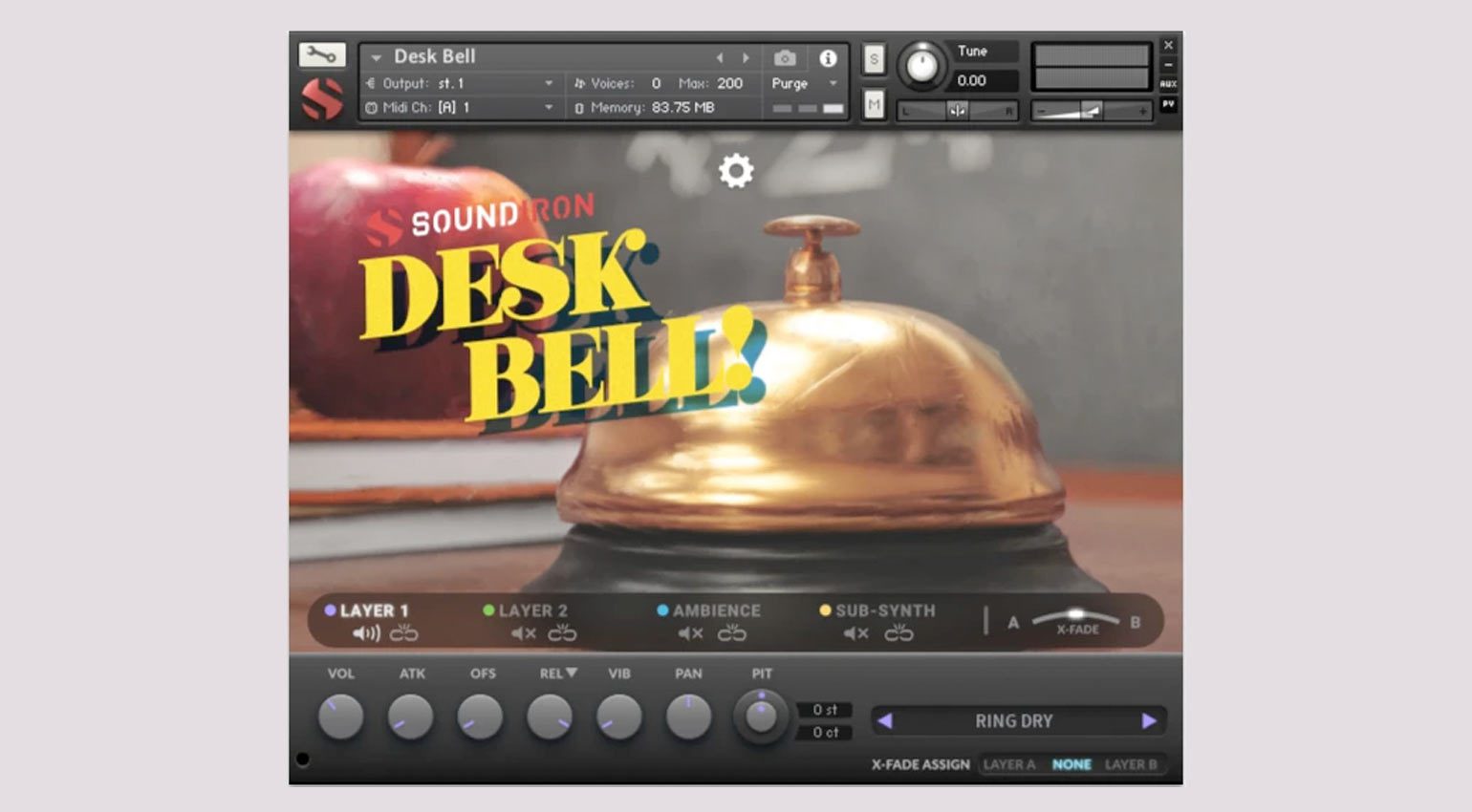Viewport: 1472px width, 812px height.
Task: Open the instrument info icon
Action: pos(828,58)
